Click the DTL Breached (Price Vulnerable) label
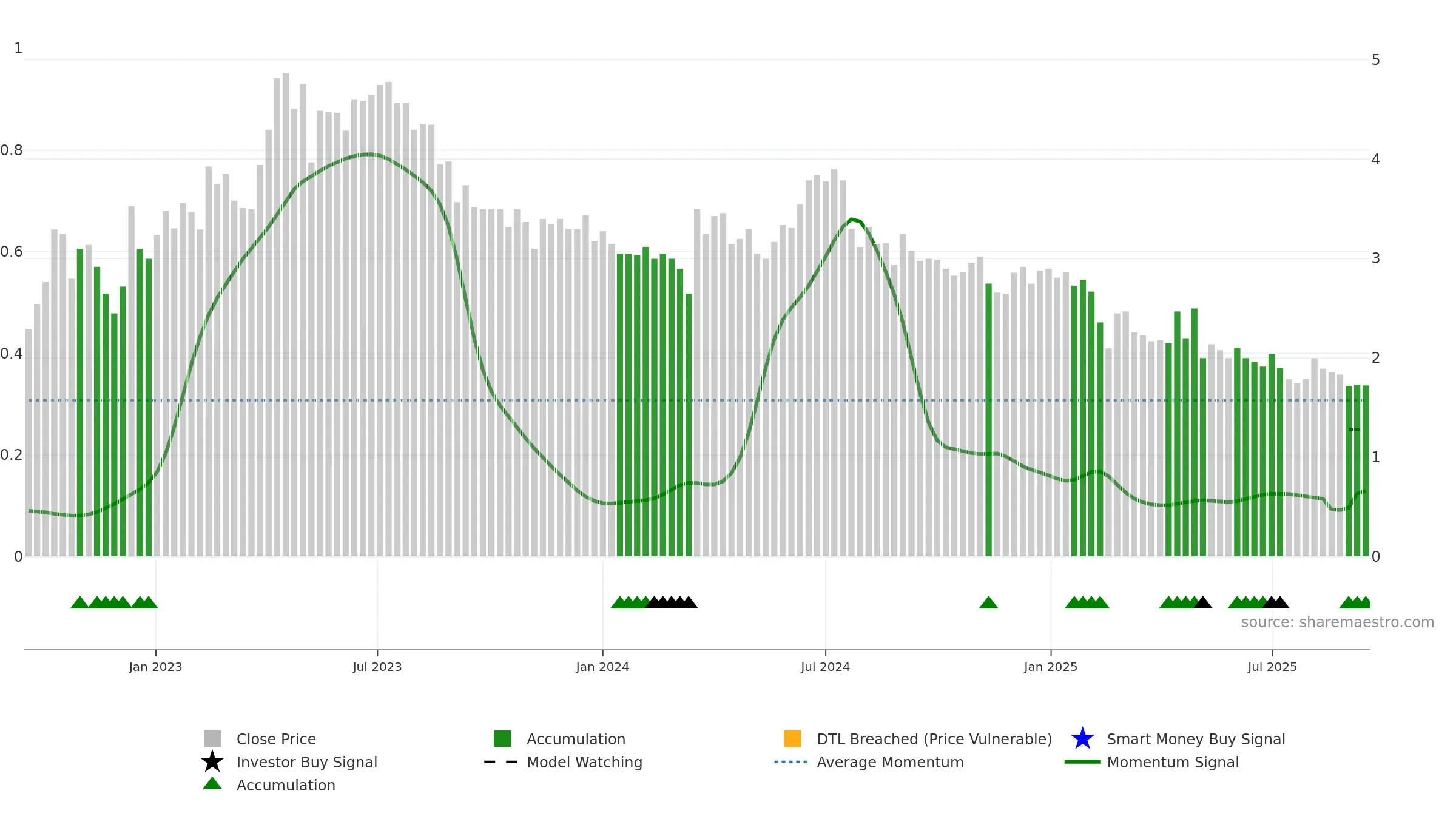This screenshot has height=819, width=1456. pyautogui.click(x=934, y=739)
